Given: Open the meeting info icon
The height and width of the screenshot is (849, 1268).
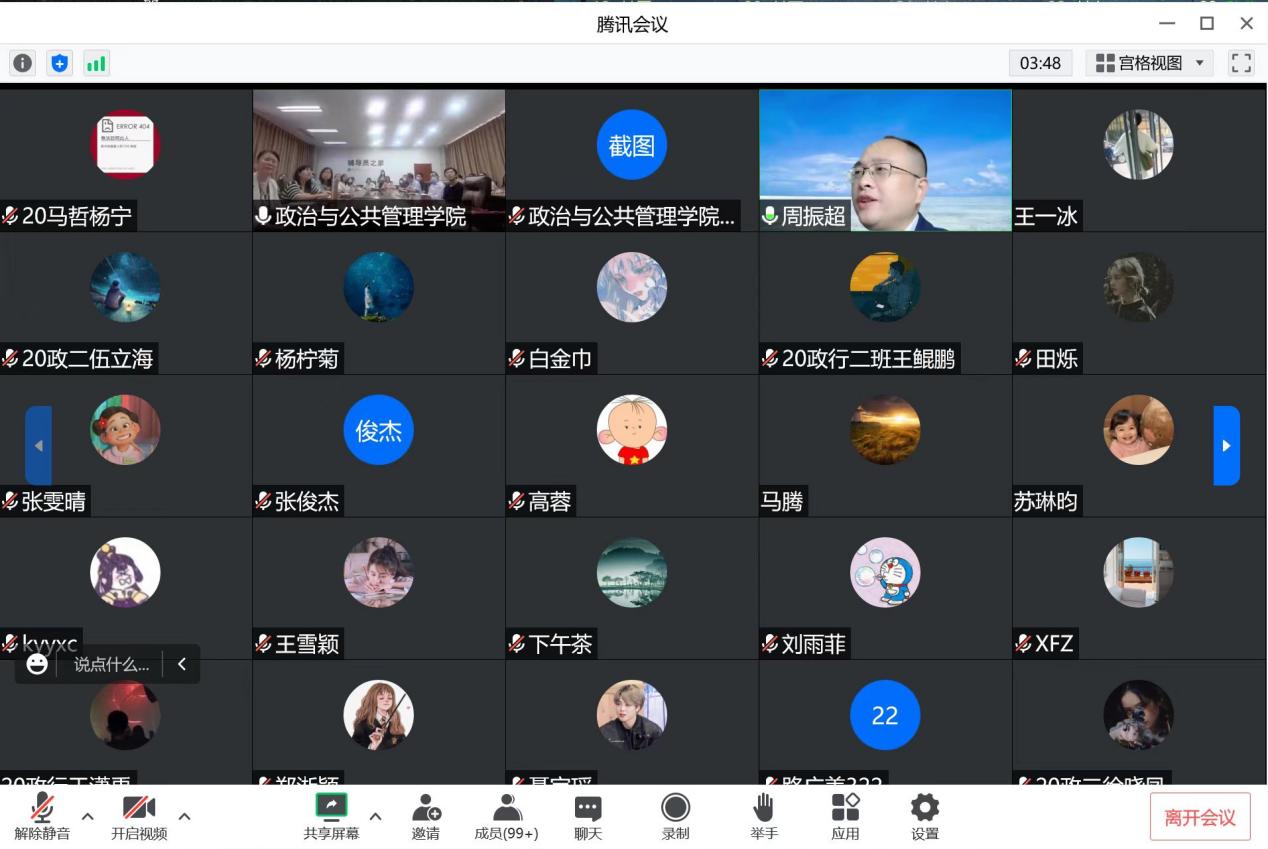Looking at the screenshot, I should (22, 63).
